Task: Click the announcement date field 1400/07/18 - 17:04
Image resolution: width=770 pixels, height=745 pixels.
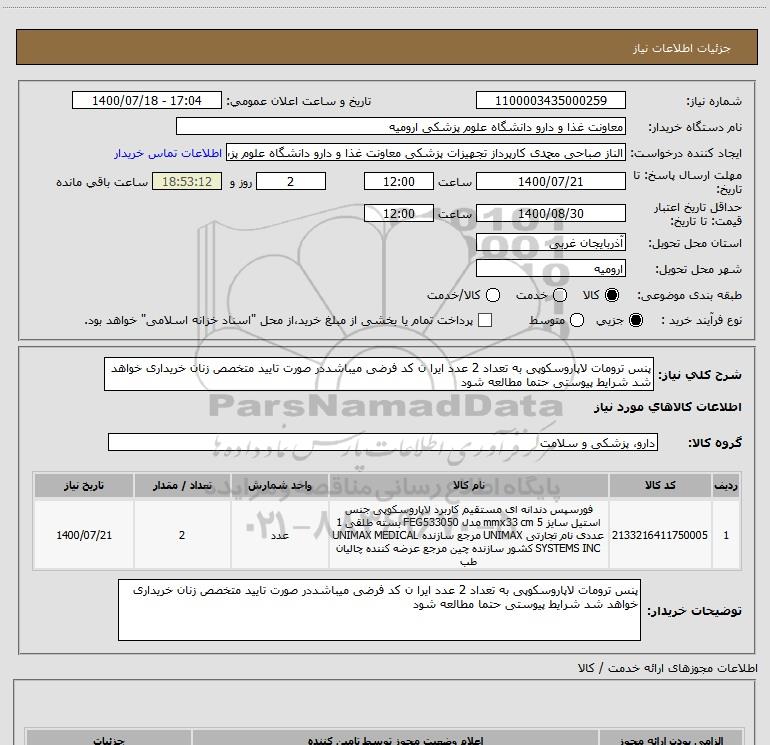Action: pyautogui.click(x=147, y=101)
